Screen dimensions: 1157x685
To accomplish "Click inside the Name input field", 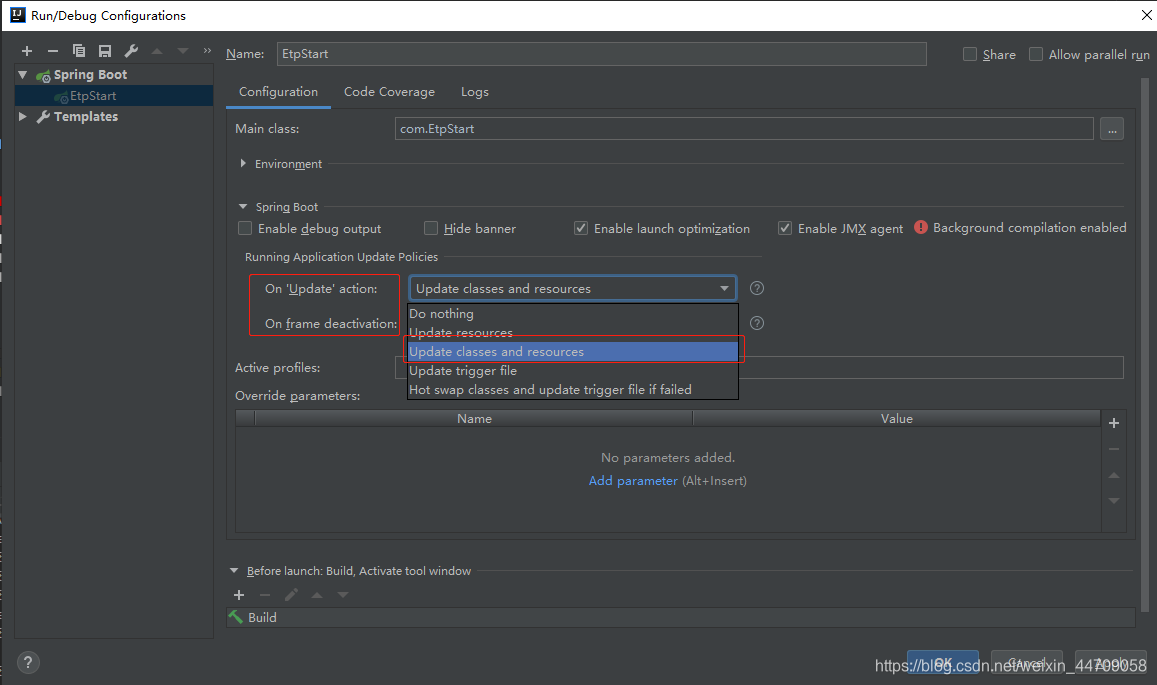I will tap(600, 54).
